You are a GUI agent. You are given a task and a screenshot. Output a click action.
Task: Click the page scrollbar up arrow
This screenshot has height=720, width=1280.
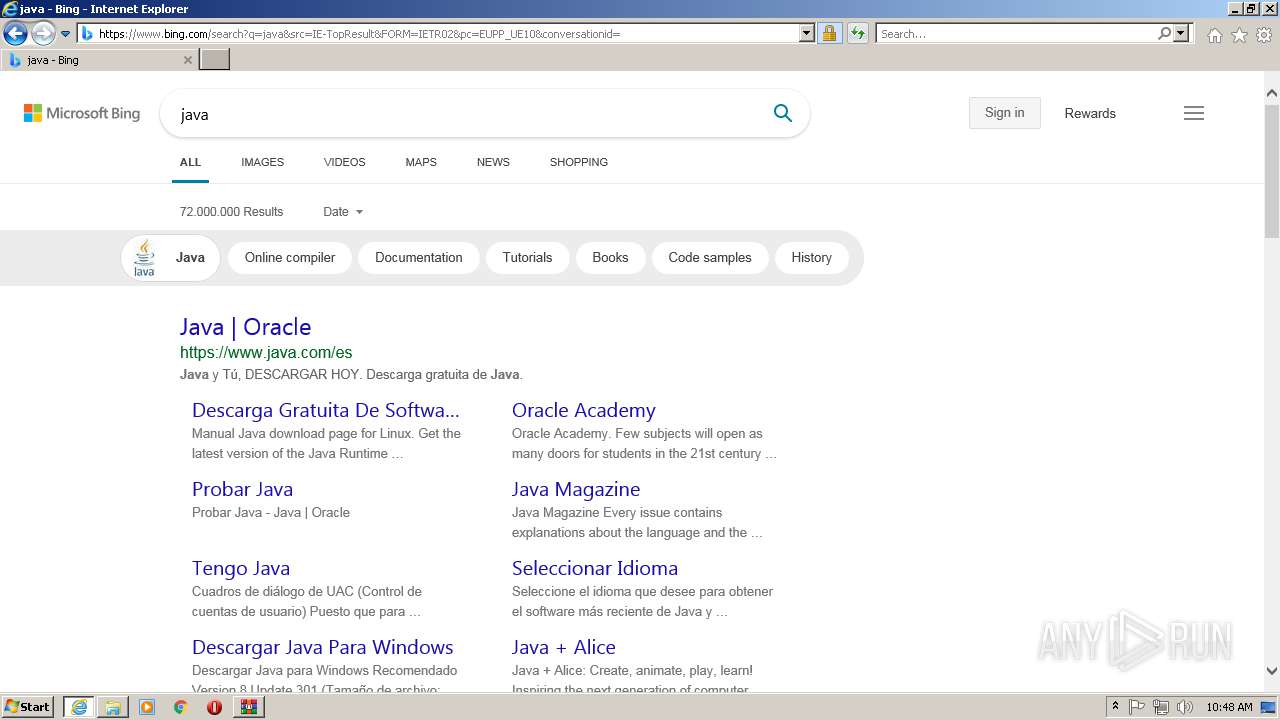(x=1272, y=93)
